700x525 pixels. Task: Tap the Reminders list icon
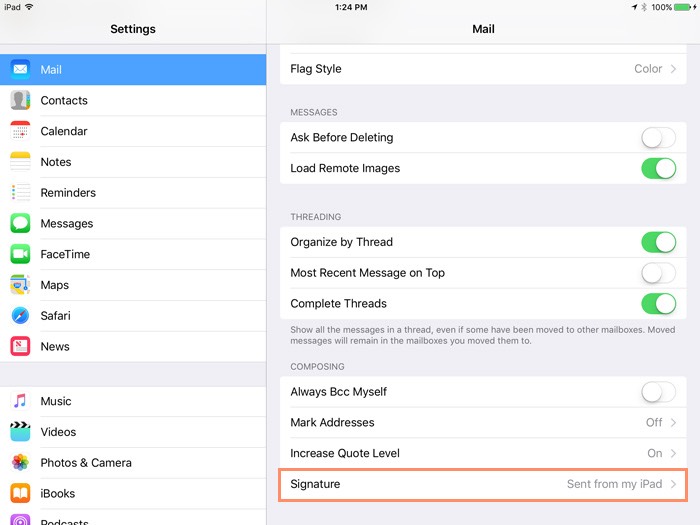click(20, 193)
